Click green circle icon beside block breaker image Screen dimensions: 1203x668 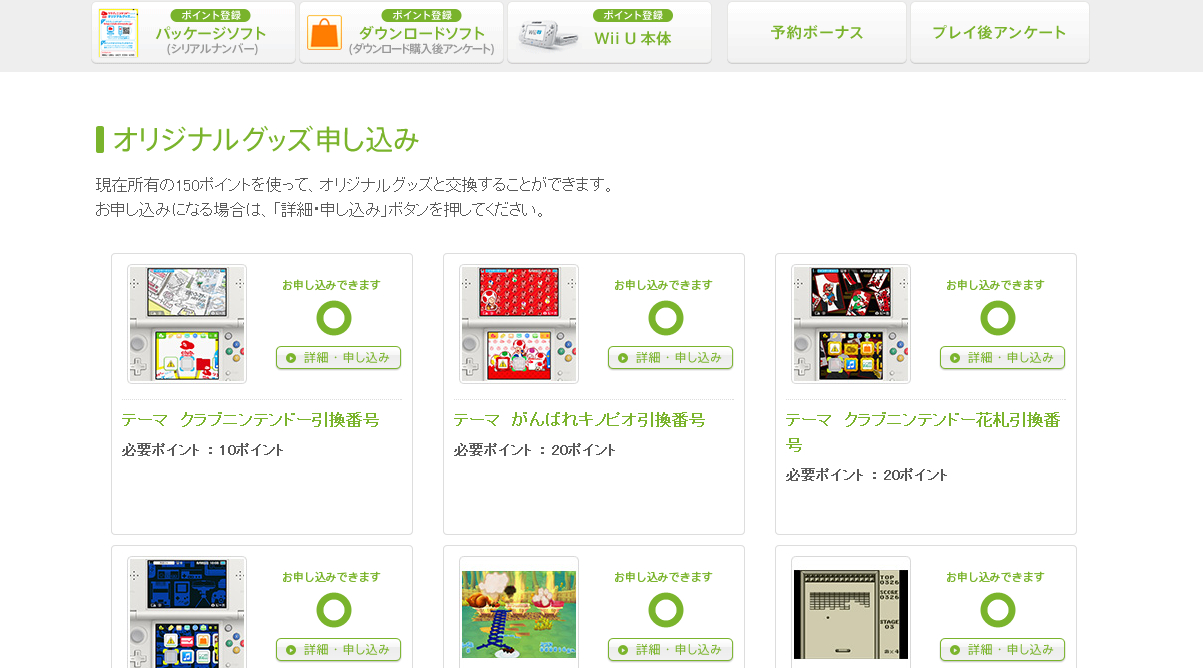click(x=998, y=610)
